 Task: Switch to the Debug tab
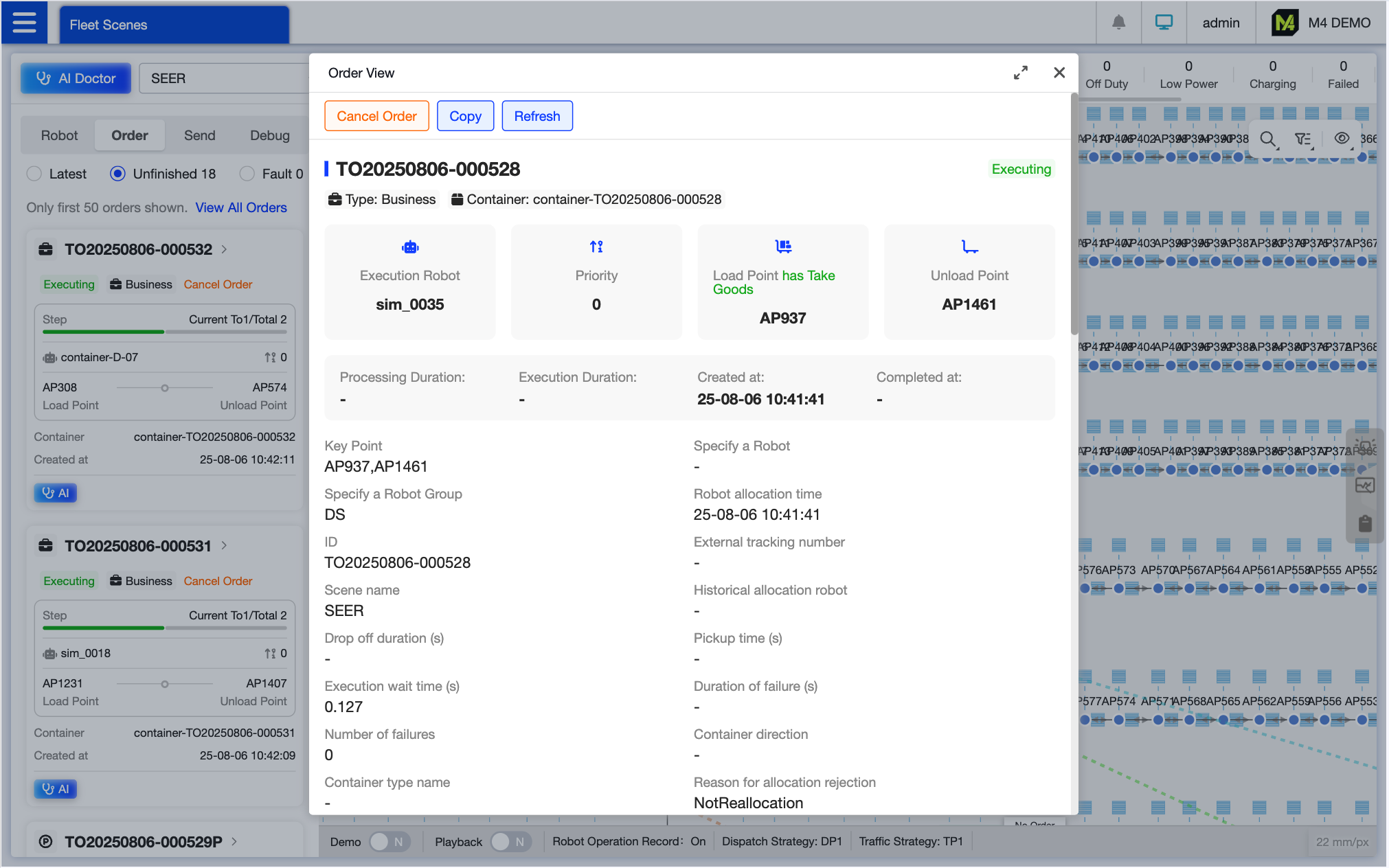click(x=269, y=135)
